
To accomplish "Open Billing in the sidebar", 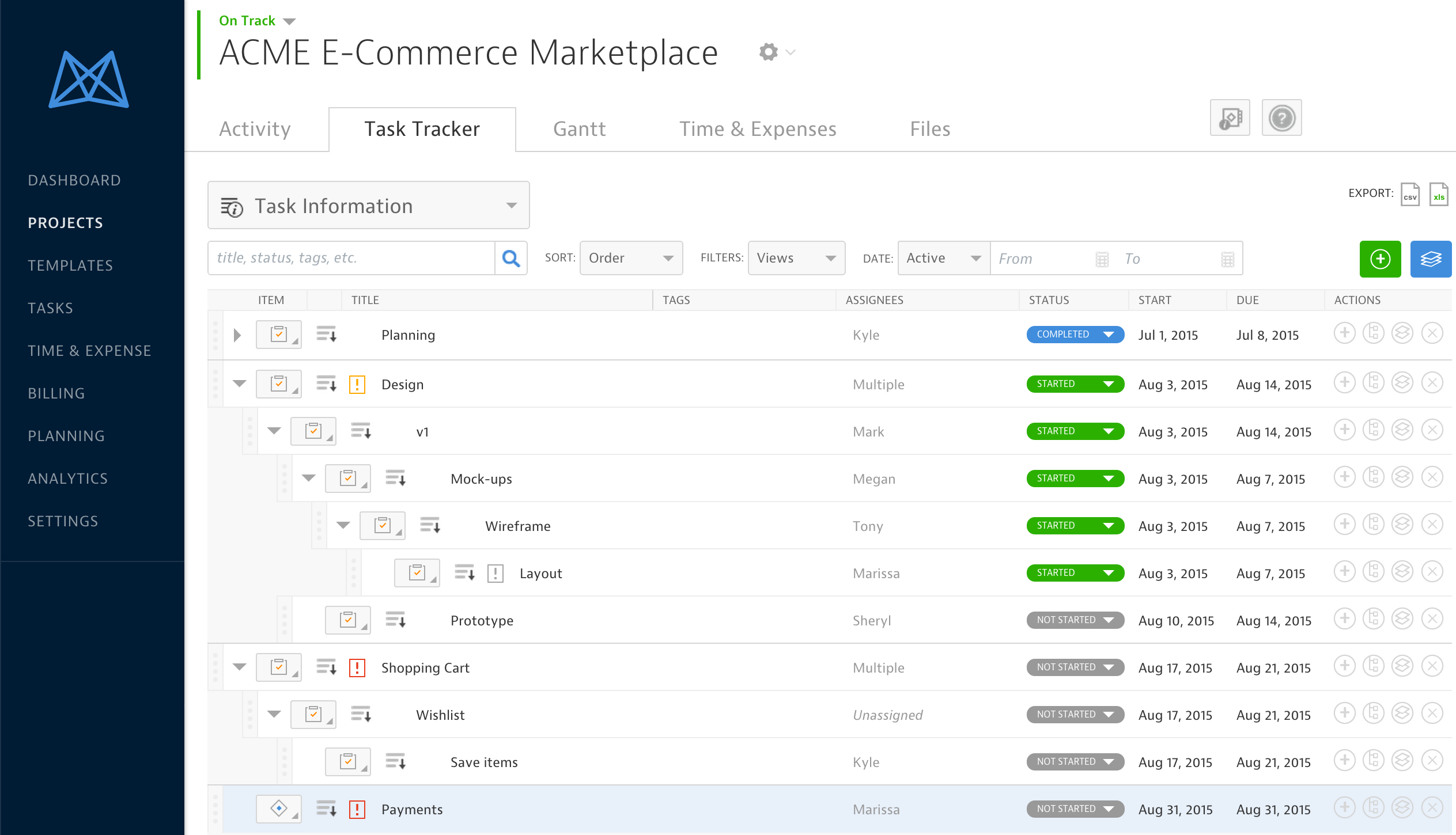I will coord(56,393).
